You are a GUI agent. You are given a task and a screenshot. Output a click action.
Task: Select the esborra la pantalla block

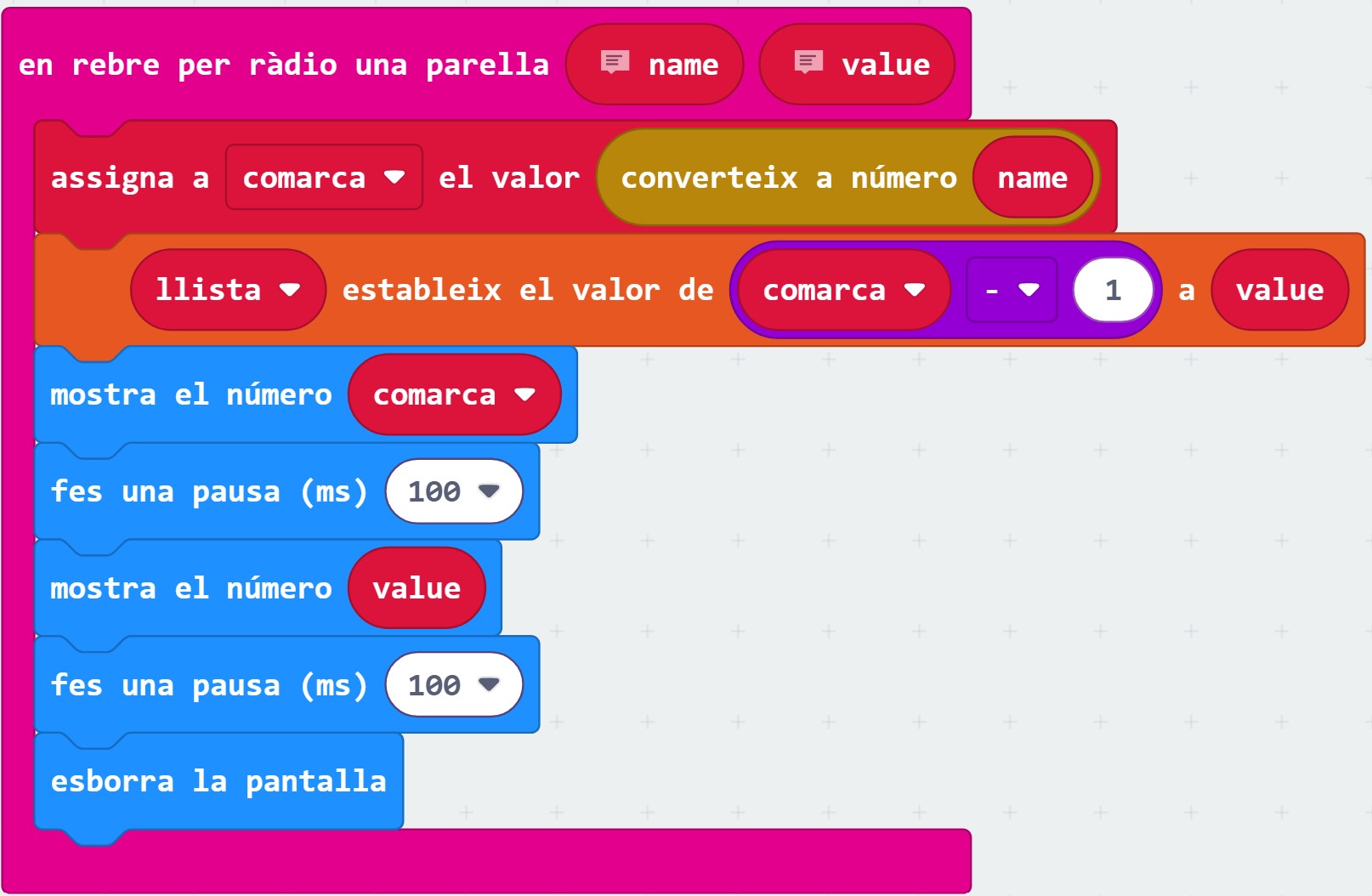click(218, 781)
